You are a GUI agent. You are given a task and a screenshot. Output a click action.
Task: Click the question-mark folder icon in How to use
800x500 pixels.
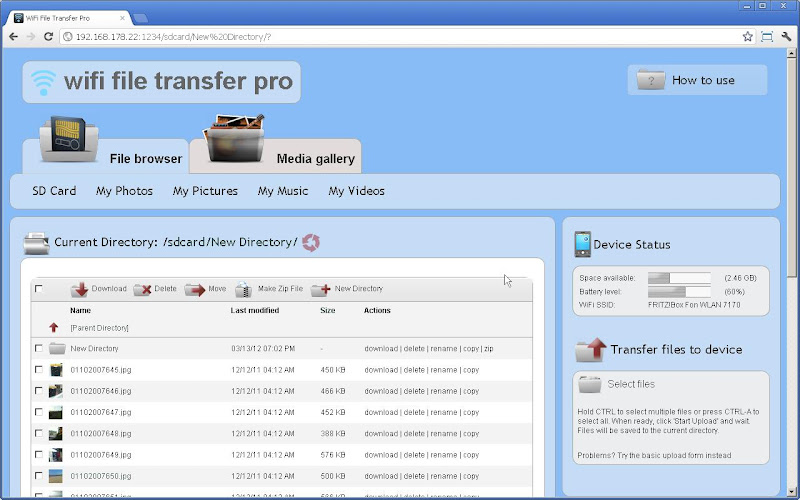[x=651, y=80]
